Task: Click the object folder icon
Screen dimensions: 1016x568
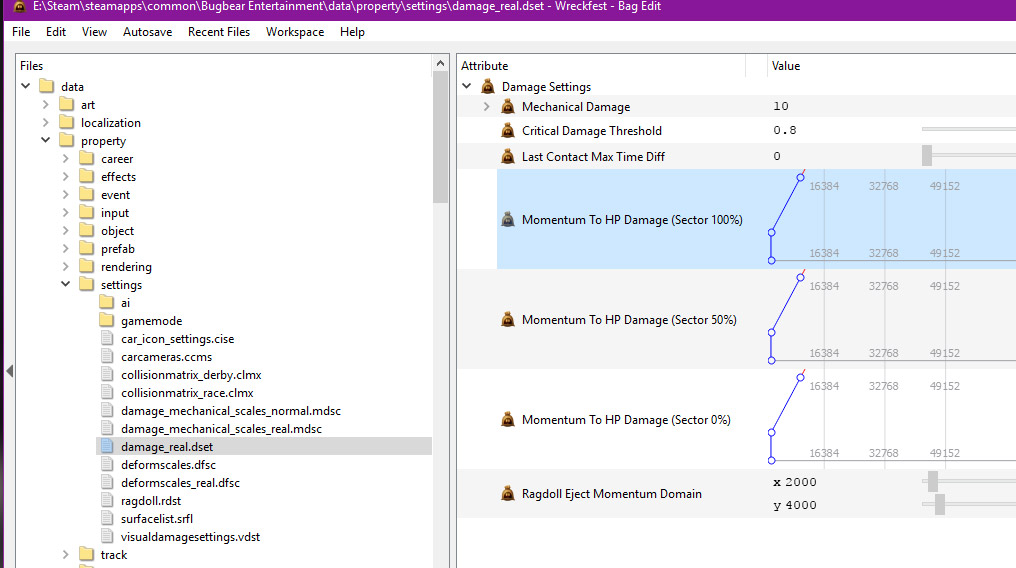Action: click(x=87, y=231)
